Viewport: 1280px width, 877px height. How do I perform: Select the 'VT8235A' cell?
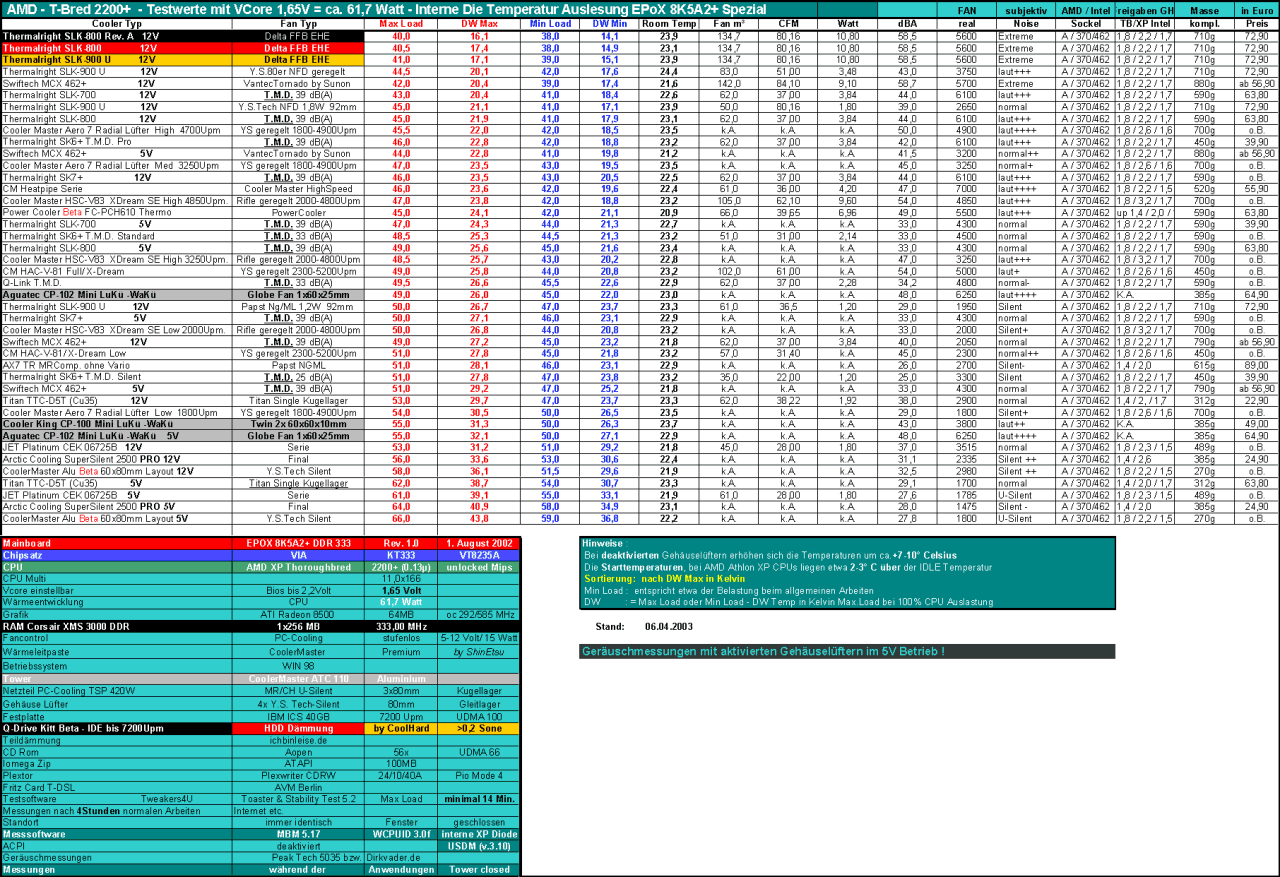[479, 555]
